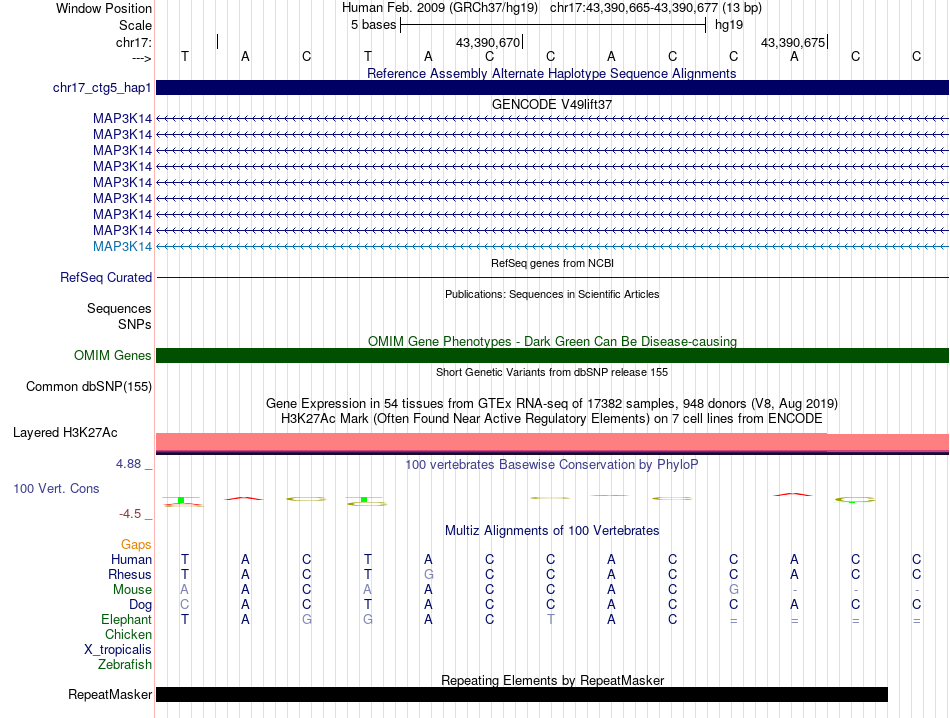Click the OMIM Genes label
The height and width of the screenshot is (718, 950).
pos(112,356)
